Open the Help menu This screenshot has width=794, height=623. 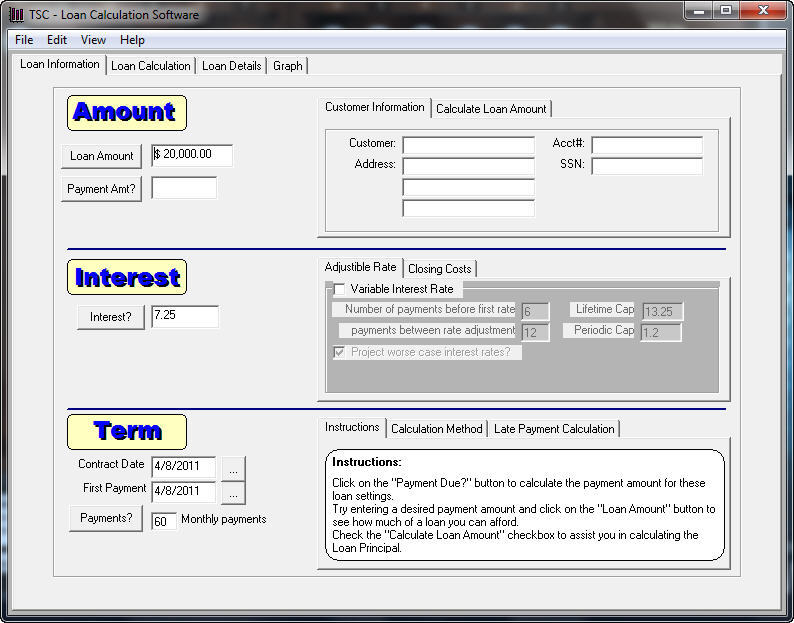tap(132, 40)
